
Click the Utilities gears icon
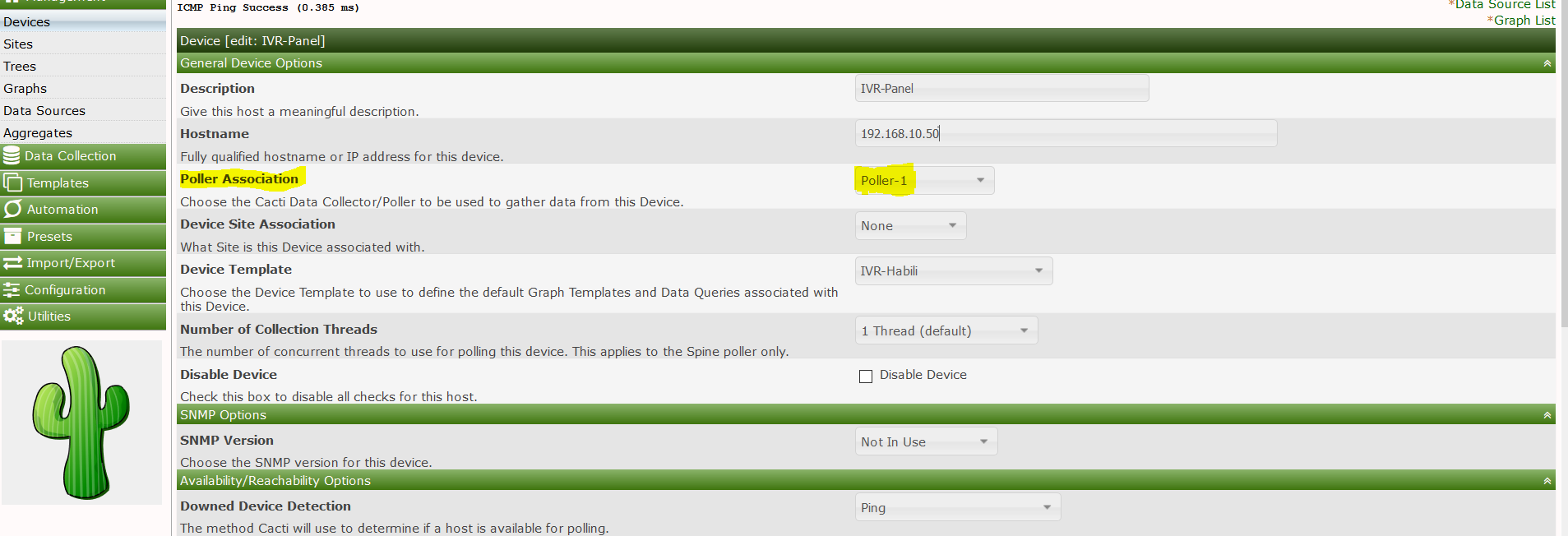click(x=12, y=317)
